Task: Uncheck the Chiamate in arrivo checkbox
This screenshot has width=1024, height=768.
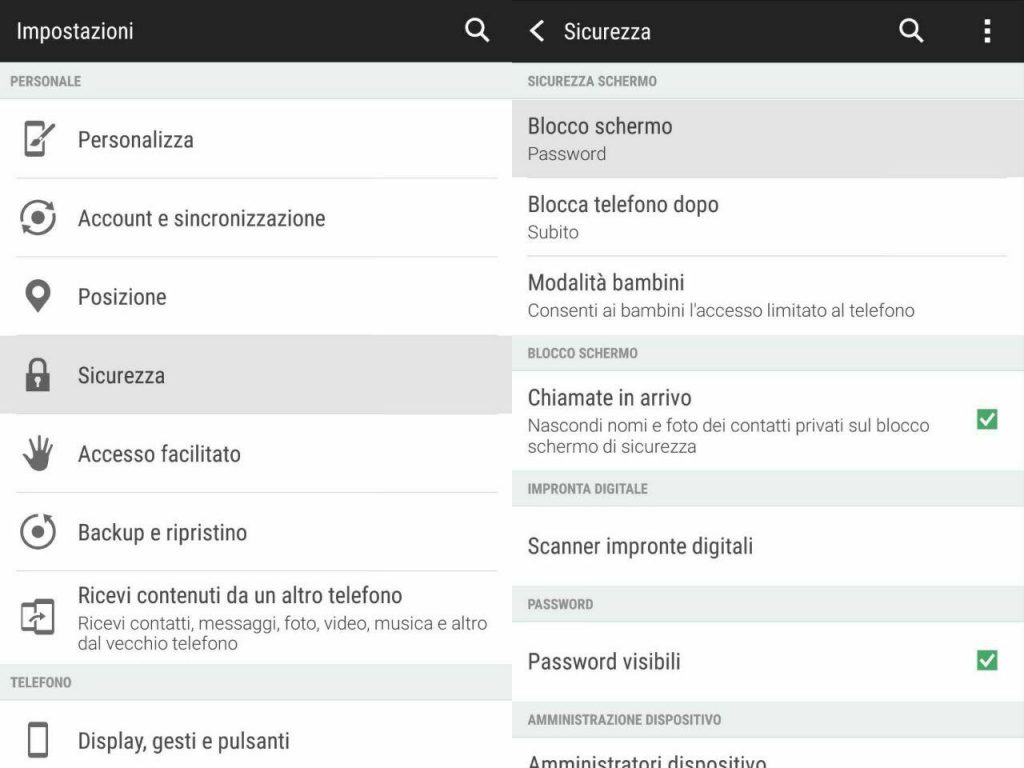Action: coord(987,419)
